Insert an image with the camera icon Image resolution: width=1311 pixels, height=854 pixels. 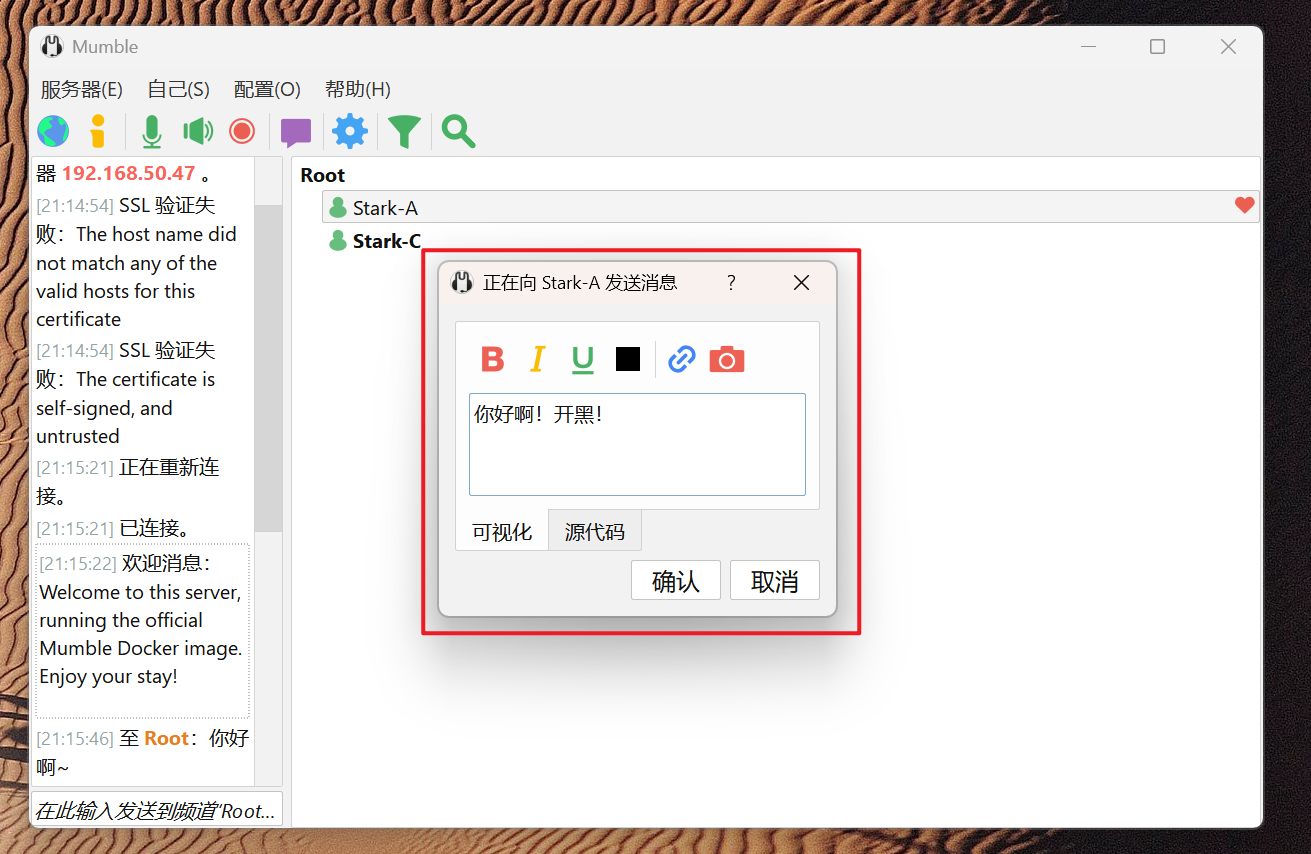[727, 359]
